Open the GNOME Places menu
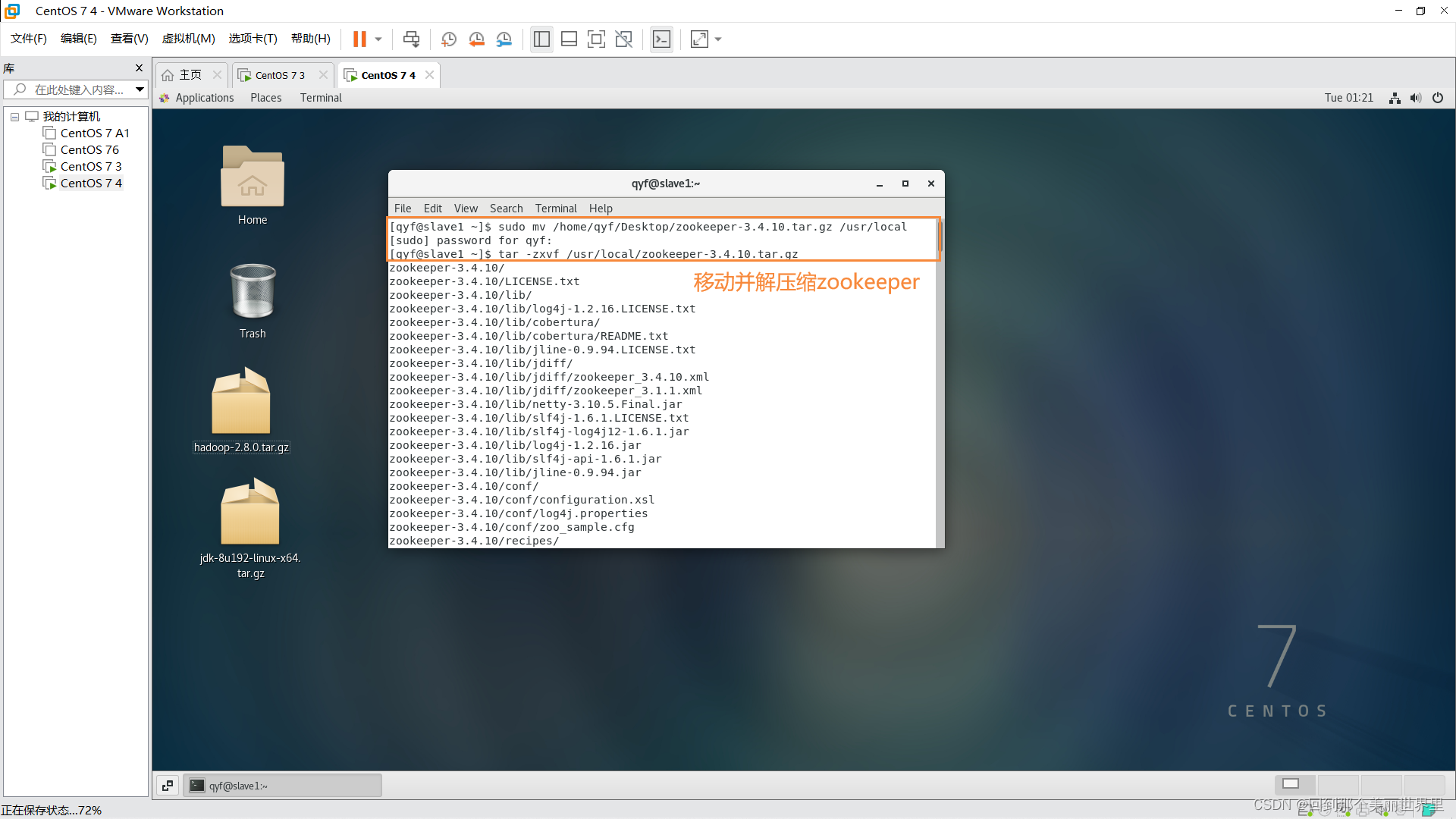1456x819 pixels. click(x=266, y=98)
